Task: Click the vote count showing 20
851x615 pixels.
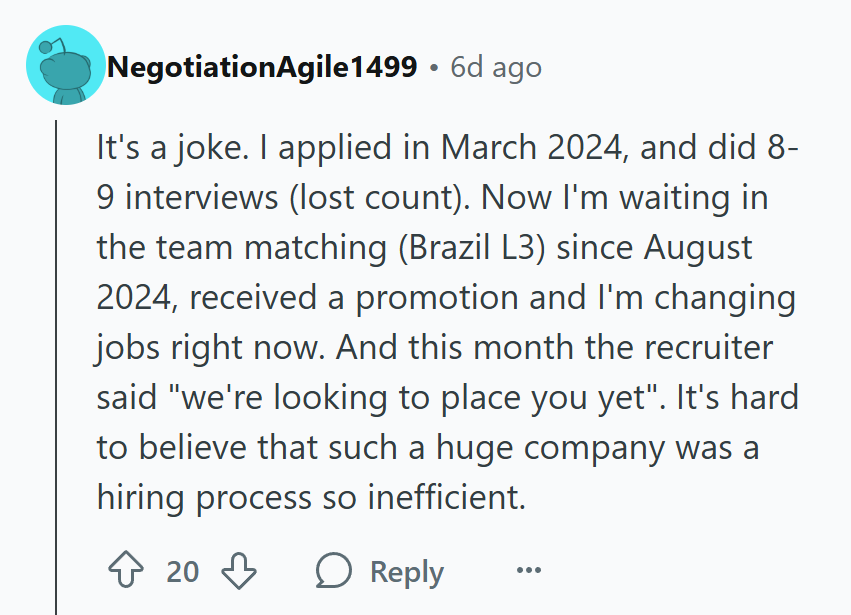Action: (182, 572)
